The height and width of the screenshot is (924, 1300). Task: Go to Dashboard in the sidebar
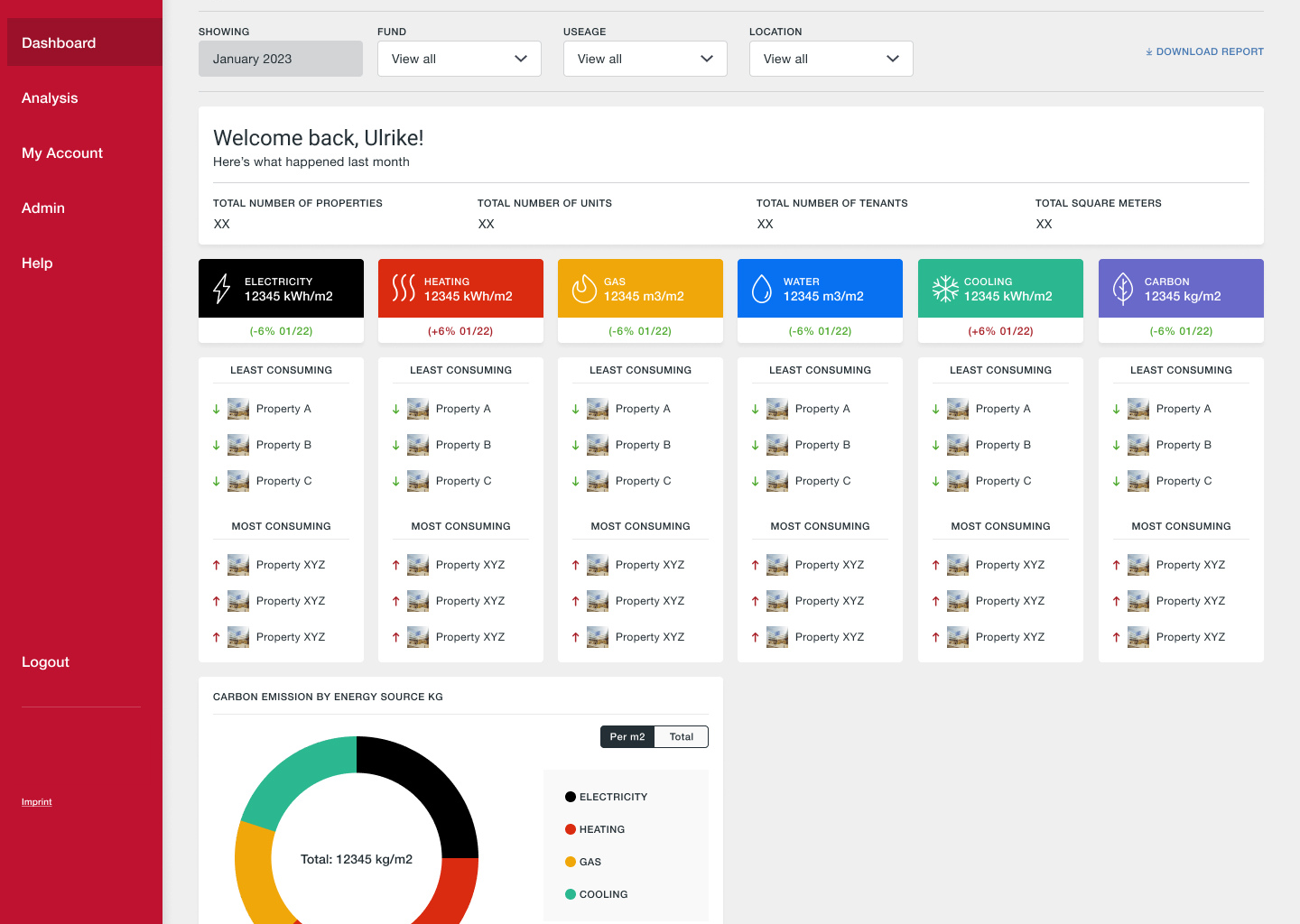tap(85, 42)
